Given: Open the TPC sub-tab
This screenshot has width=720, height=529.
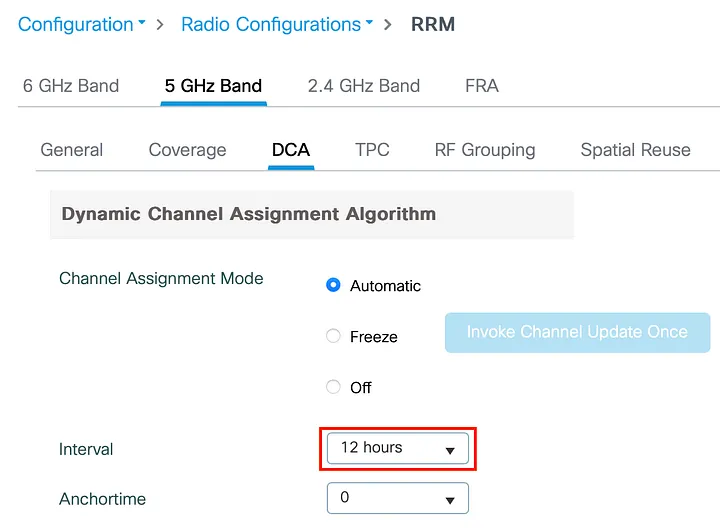Looking at the screenshot, I should click(x=372, y=150).
